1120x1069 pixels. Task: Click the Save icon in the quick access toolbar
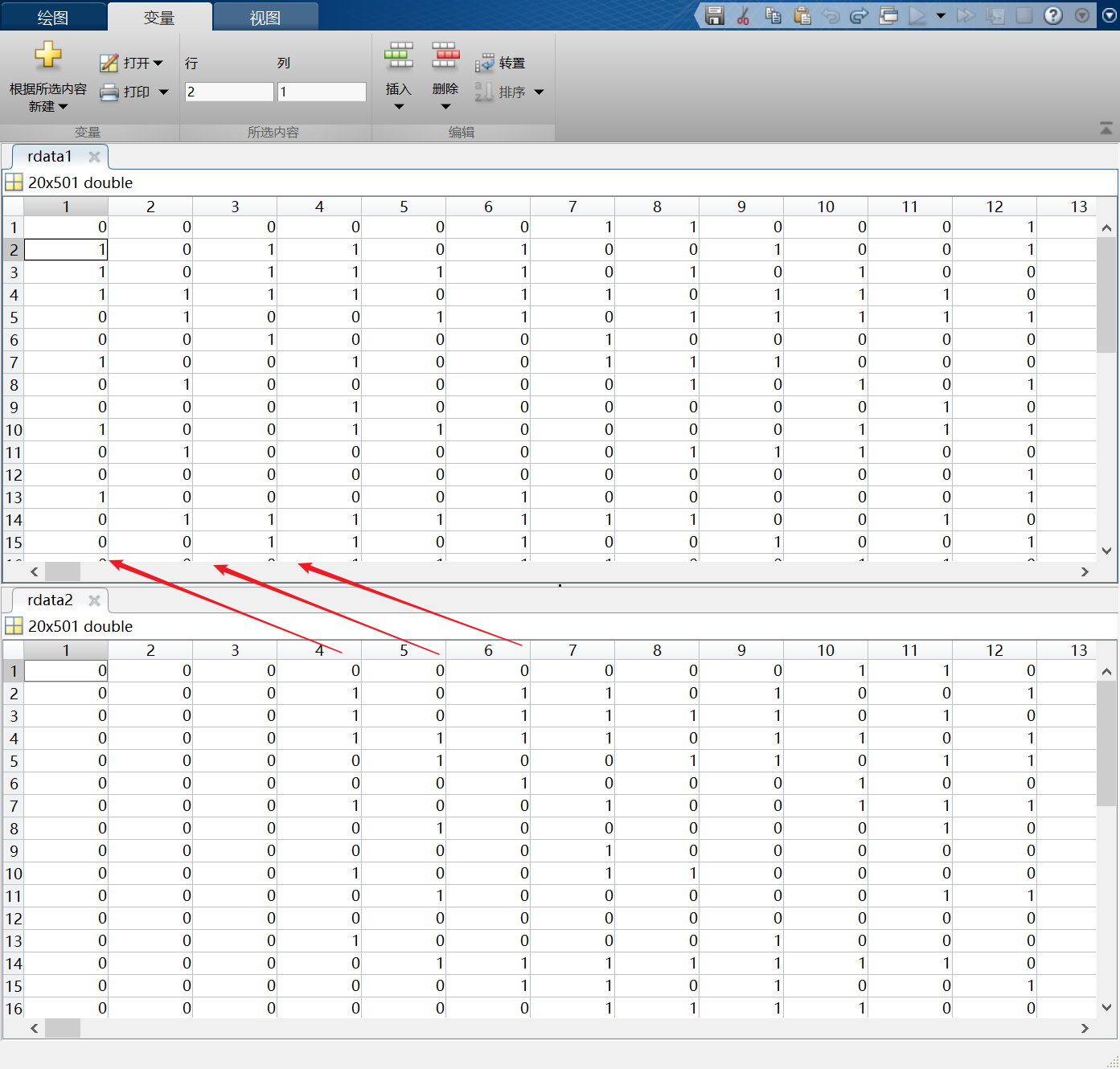click(715, 15)
